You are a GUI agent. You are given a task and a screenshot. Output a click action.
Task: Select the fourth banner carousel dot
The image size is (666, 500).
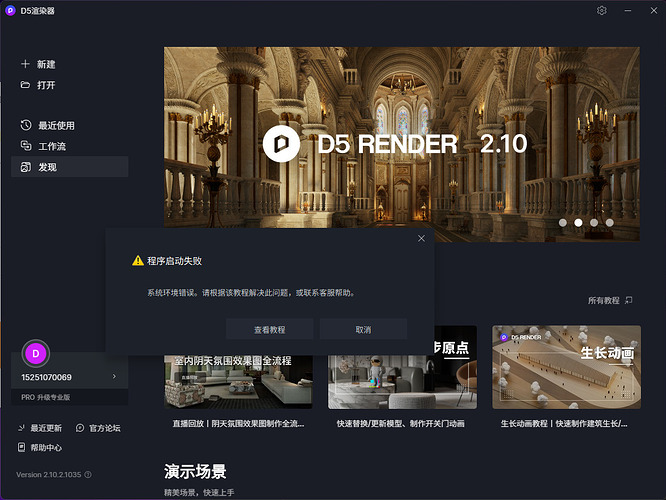[610, 222]
